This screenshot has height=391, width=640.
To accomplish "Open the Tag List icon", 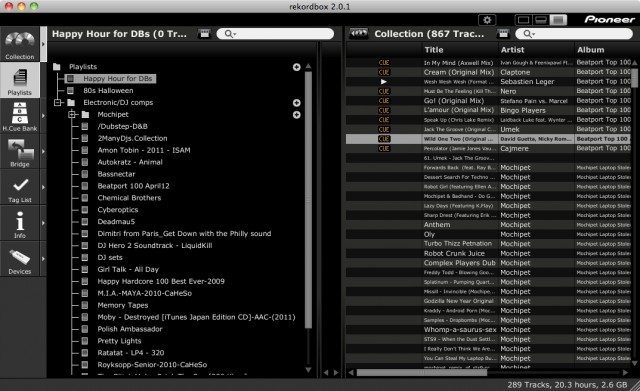I will click(20, 188).
